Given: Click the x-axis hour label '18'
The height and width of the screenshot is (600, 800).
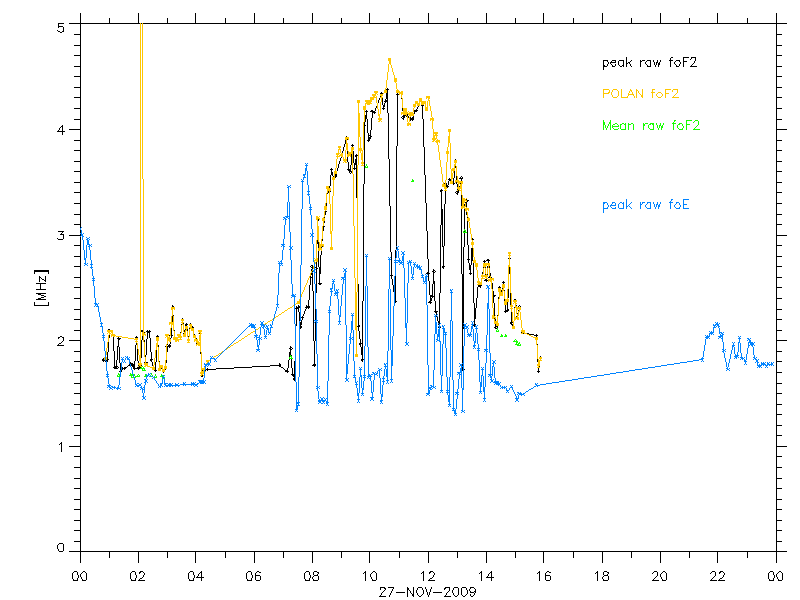Looking at the screenshot, I should (602, 577).
